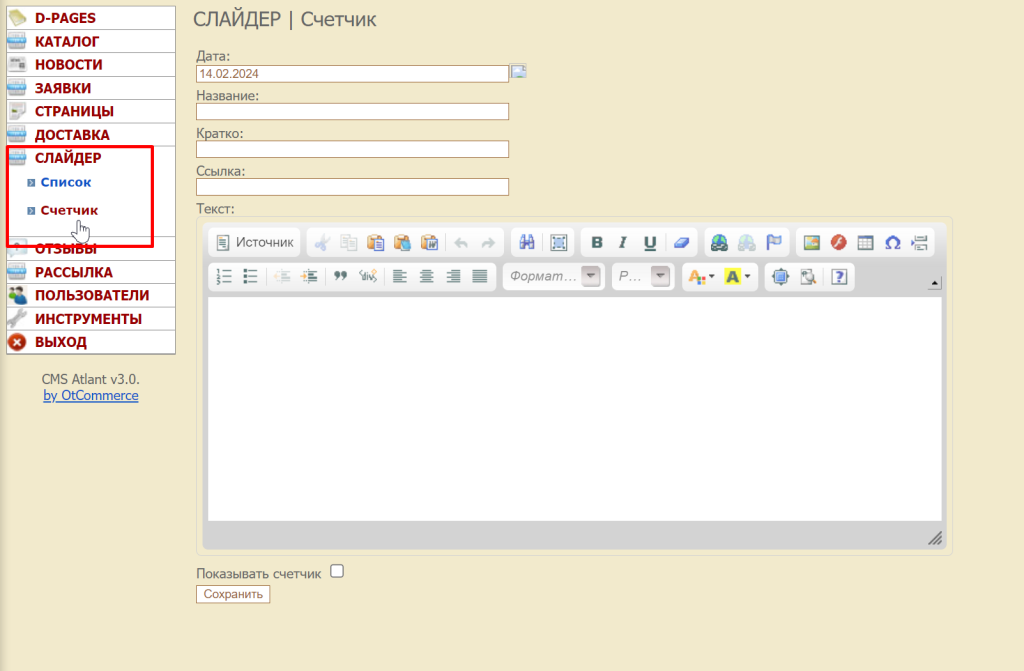Click Paste from Word icon
1024x671 pixels.
coord(429,243)
